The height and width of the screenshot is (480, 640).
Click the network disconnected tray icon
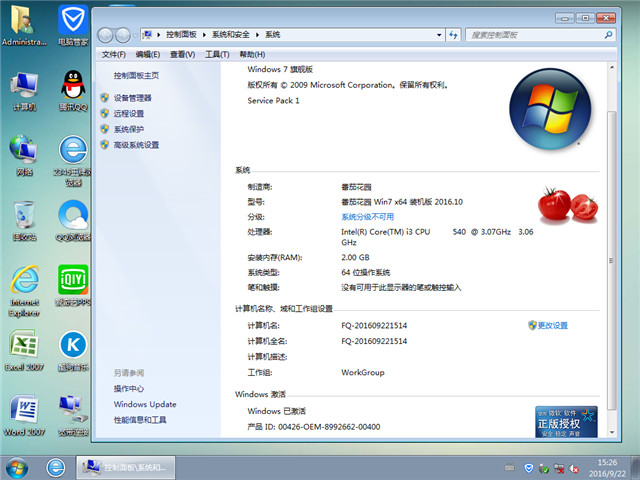tap(559, 469)
